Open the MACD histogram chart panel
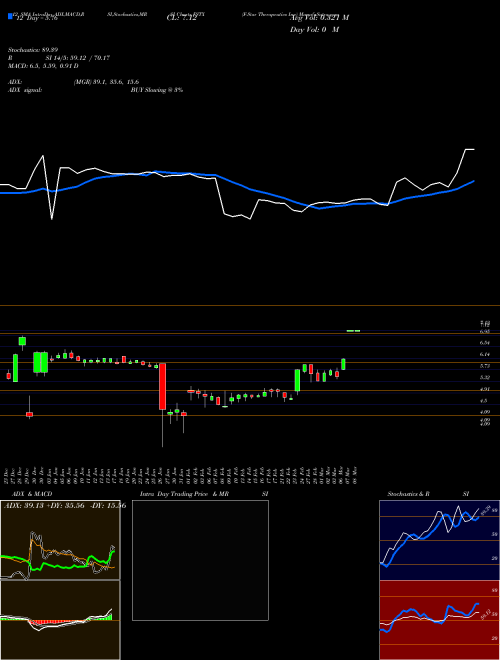Viewport: 500px width, 660px height. pos(60,620)
